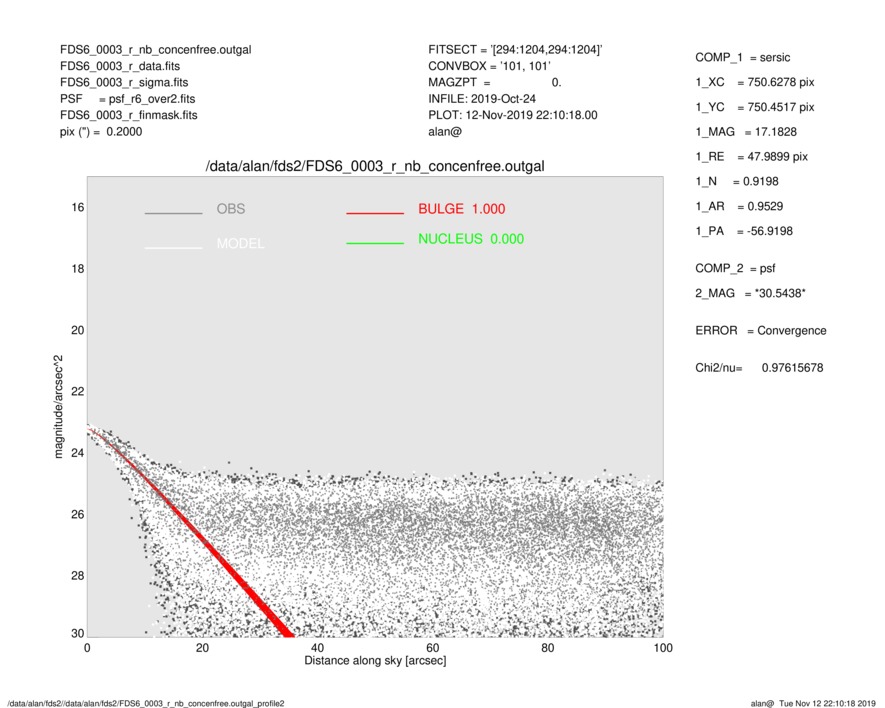
Task: Click the MODEL legend label
Action: click(x=240, y=243)
